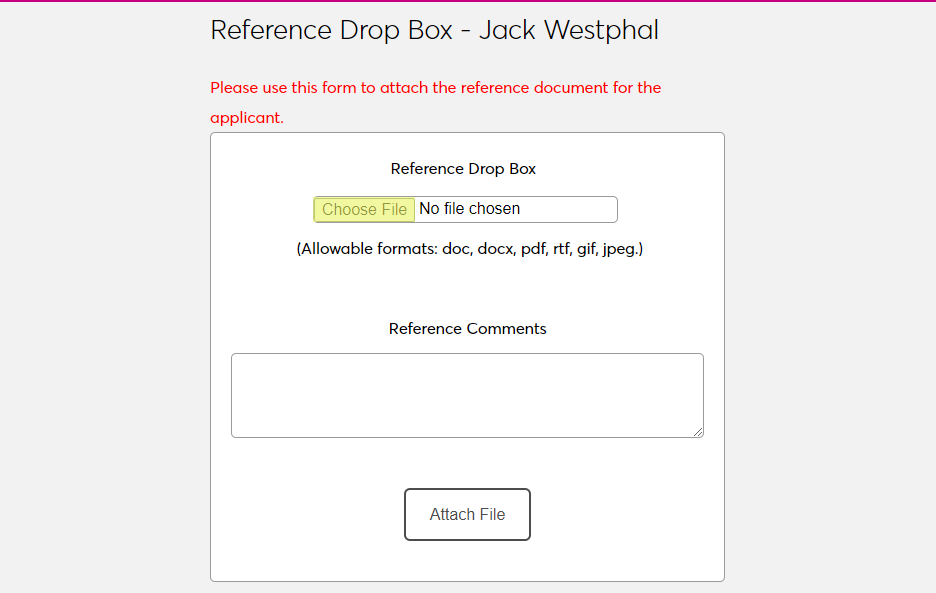Click "pdf" in the allowable formats list
This screenshot has width=936, height=593.
tap(533, 249)
